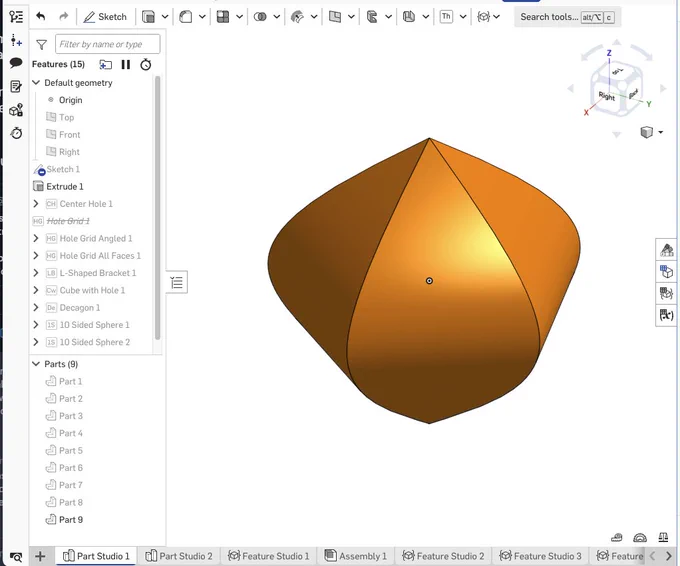Click the rollback pause bars icon
Image resolution: width=680 pixels, height=566 pixels.
pos(126,65)
